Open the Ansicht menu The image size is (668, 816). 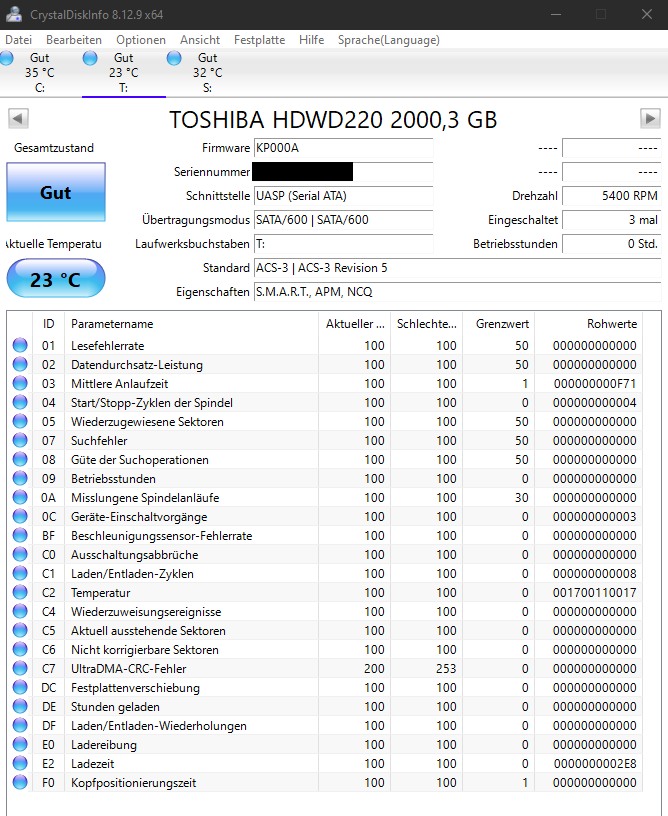coord(200,40)
